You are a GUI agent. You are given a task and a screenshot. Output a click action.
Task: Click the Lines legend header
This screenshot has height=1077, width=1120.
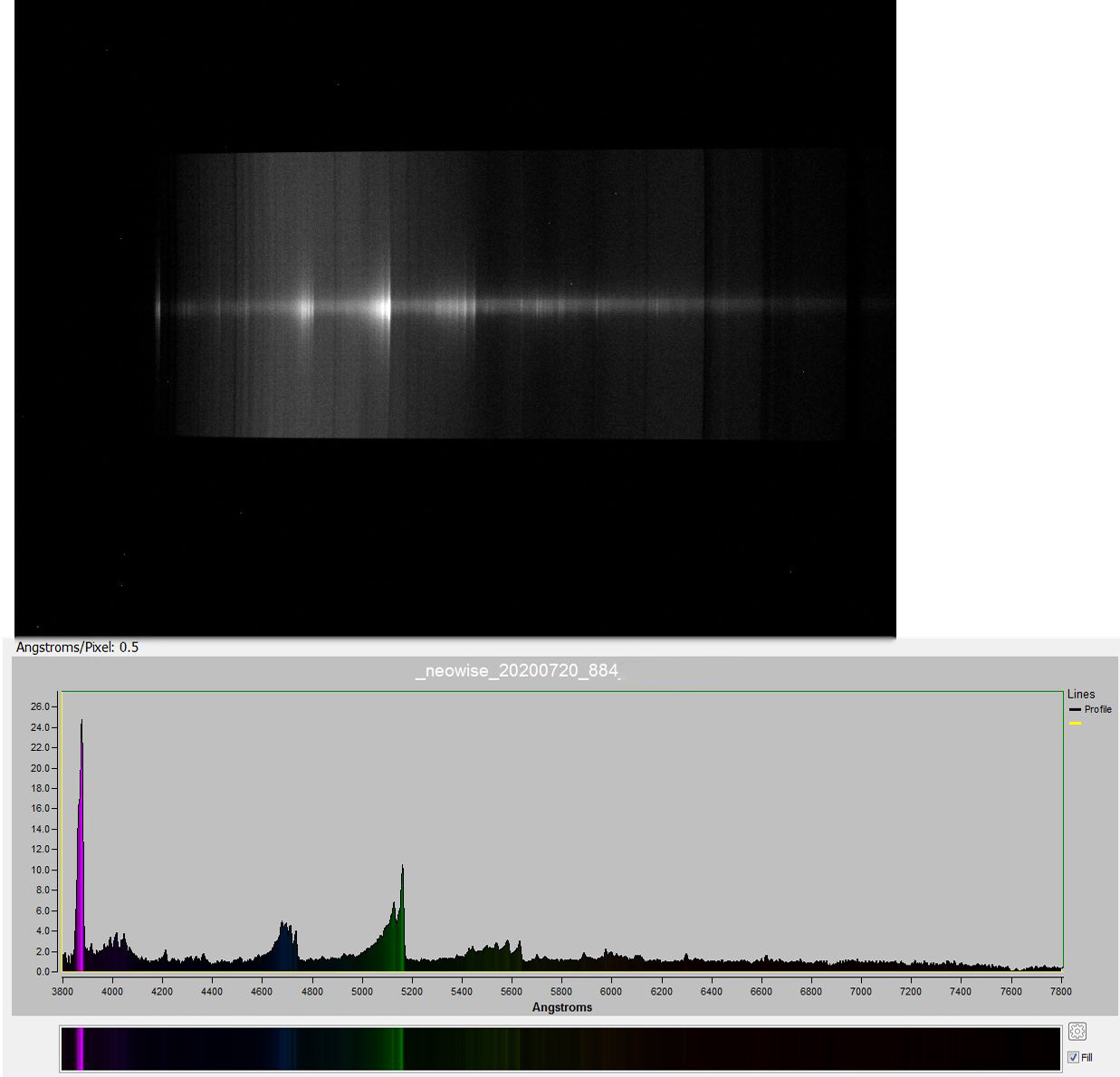1080,694
